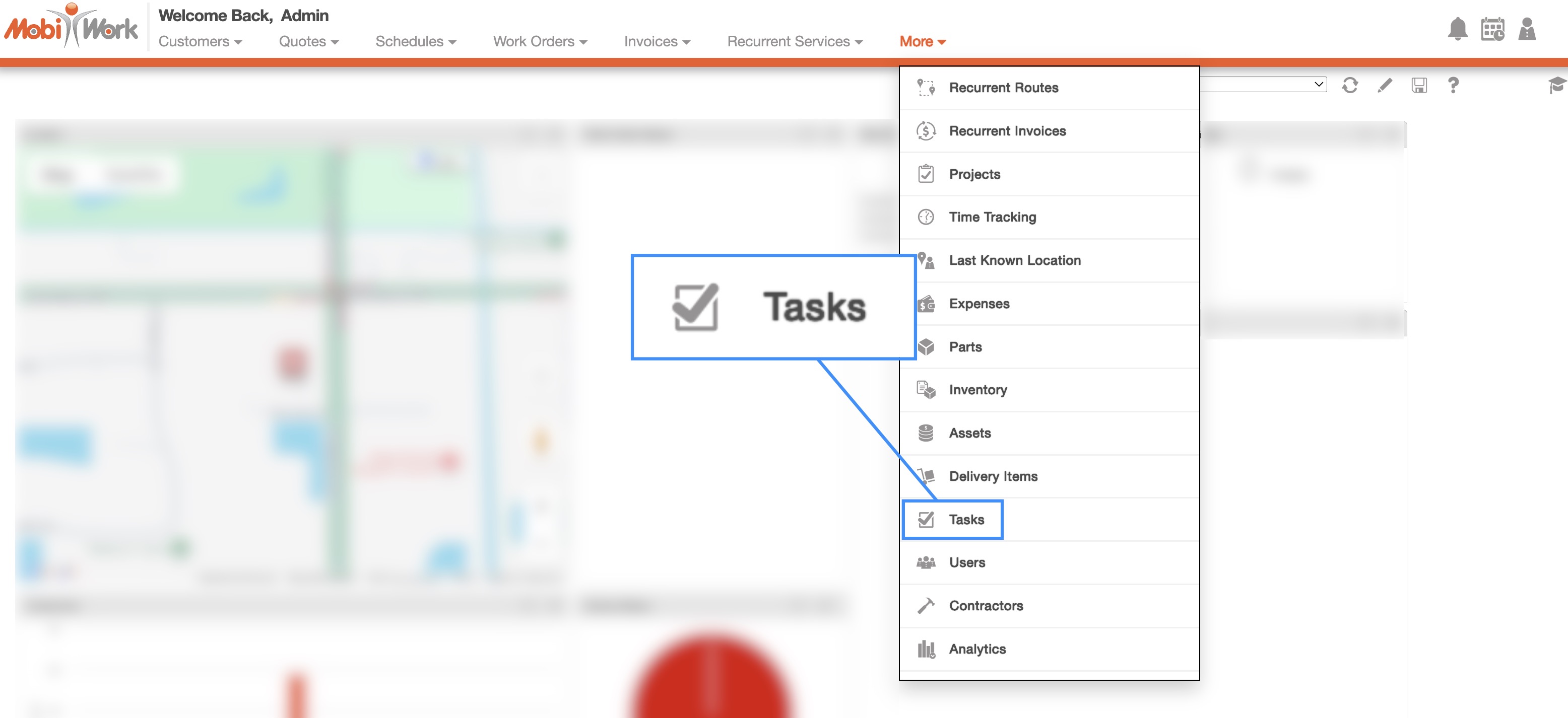This screenshot has width=1568, height=718.
Task: Collapse the More dropdown menu
Action: pos(922,41)
